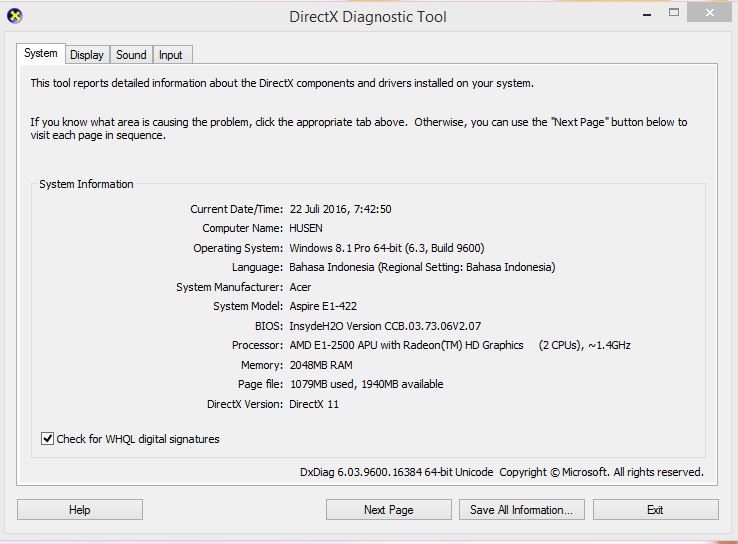Click the Operating System label

tap(238, 248)
